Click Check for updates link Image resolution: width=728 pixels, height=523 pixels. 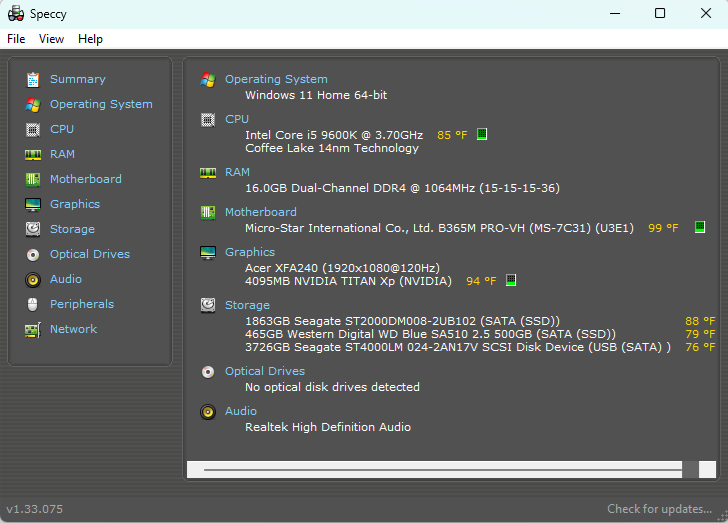click(659, 509)
